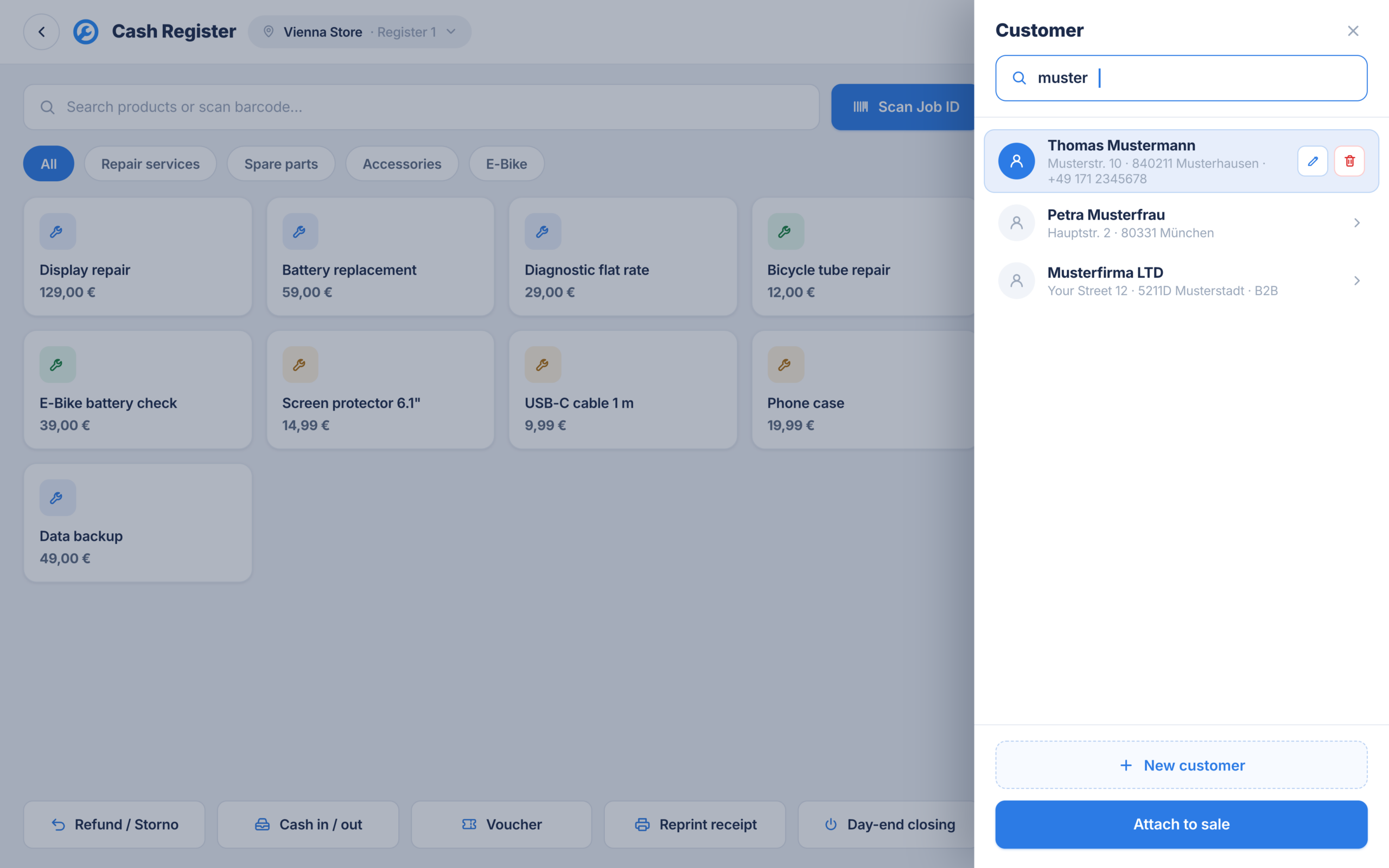Click the Reprint receipt button
Viewport: 1389px width, 868px height.
click(x=695, y=825)
